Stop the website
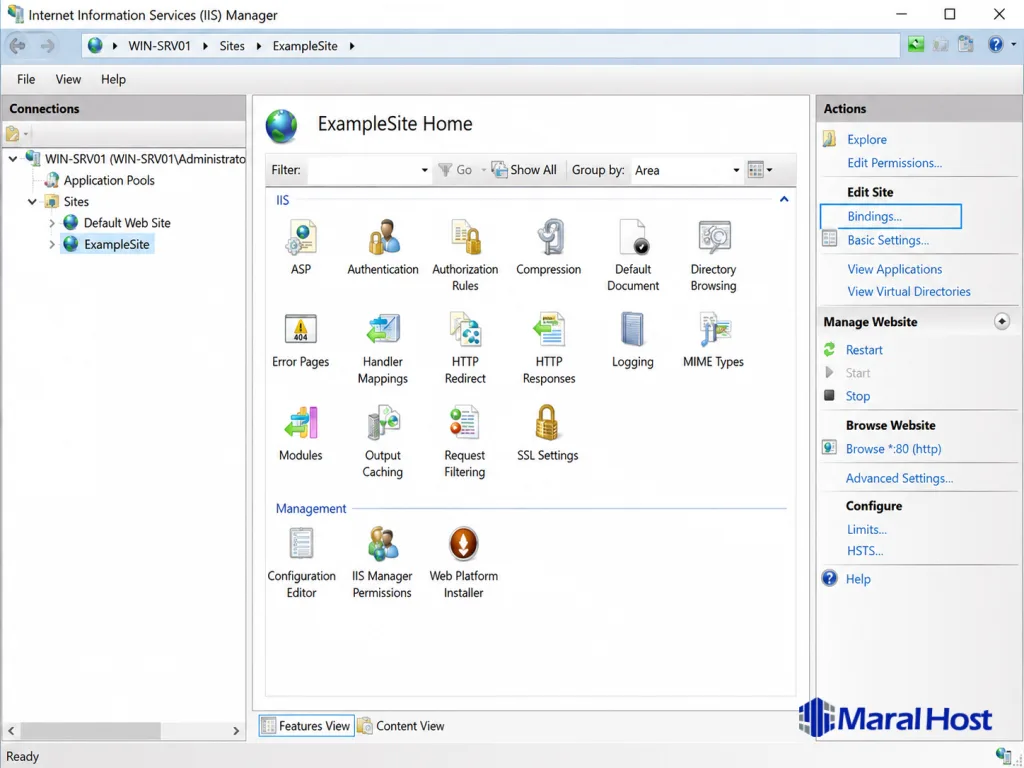This screenshot has width=1024, height=768. coord(857,396)
